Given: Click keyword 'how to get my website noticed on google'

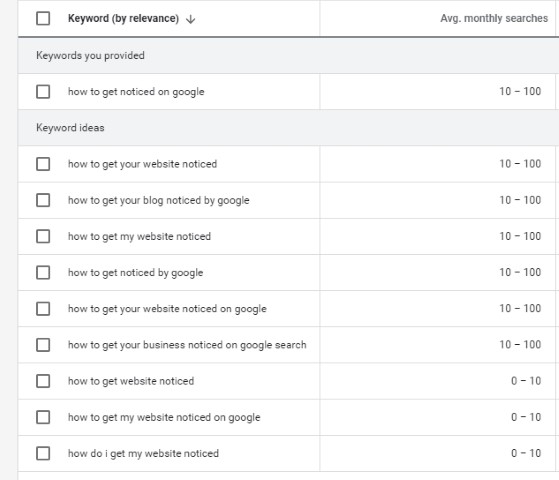Looking at the screenshot, I should tap(164, 417).
